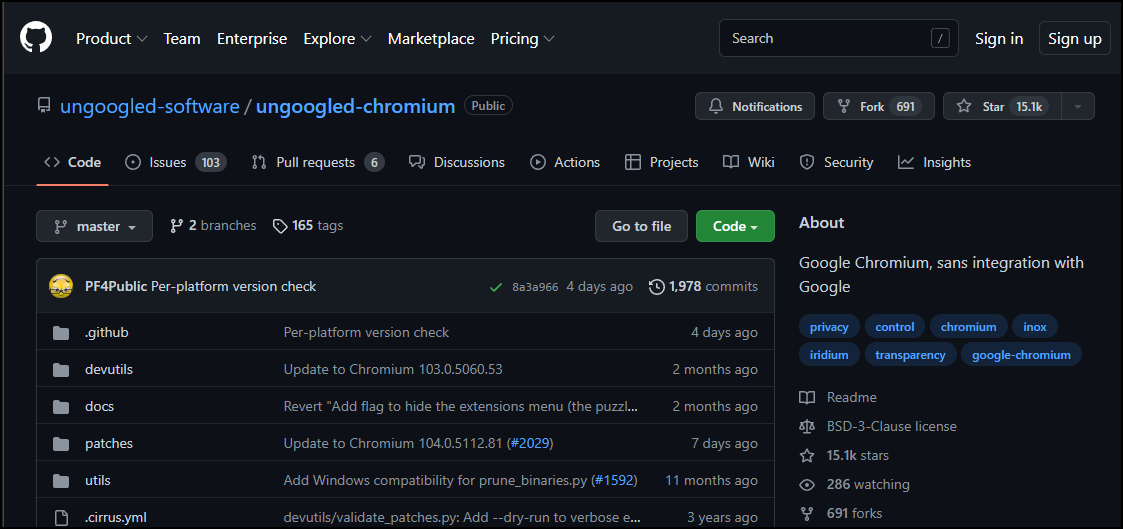Open the pull request #1592 link
The image size is (1123, 529).
click(x=614, y=480)
